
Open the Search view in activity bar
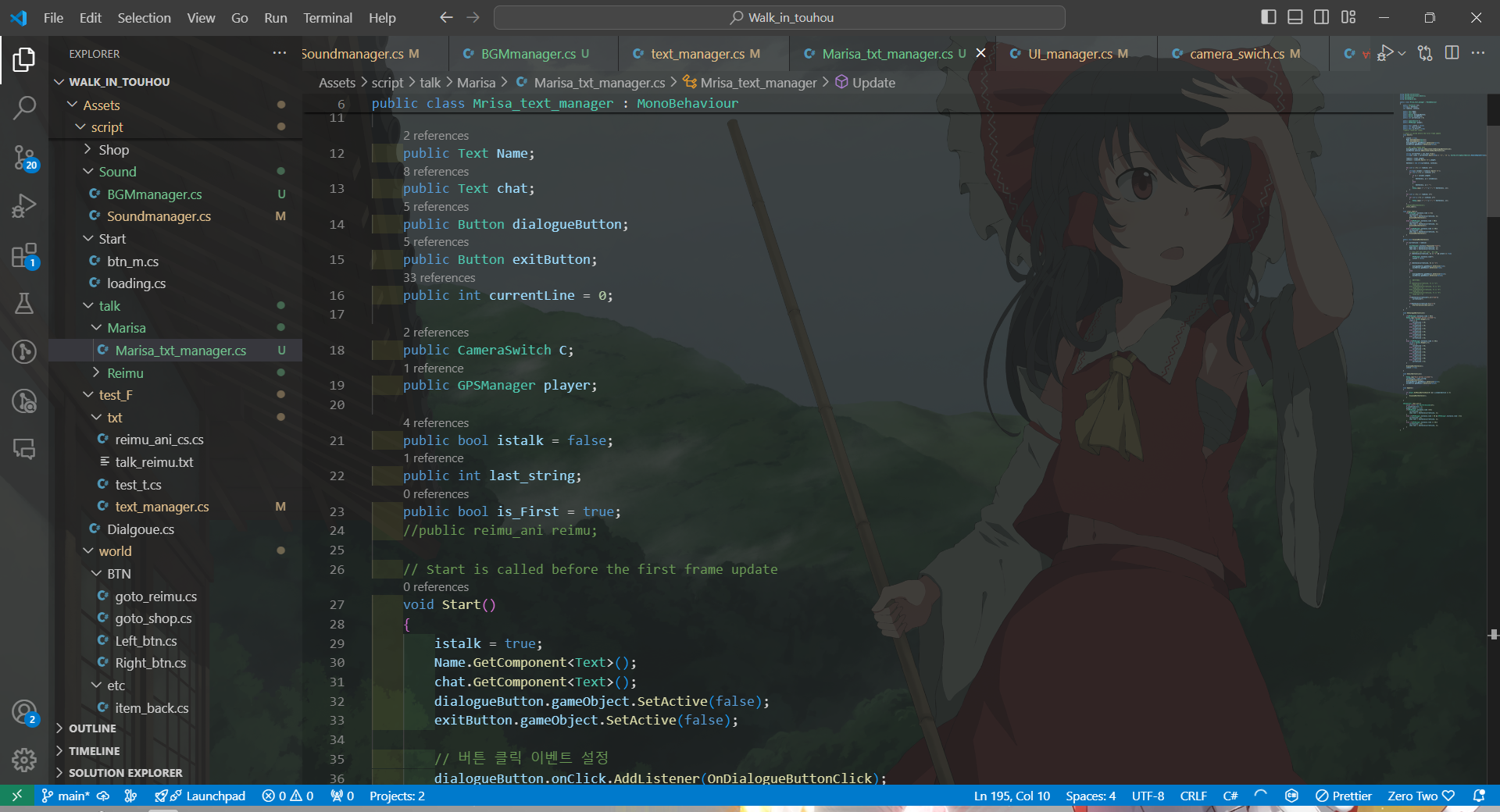point(24,108)
